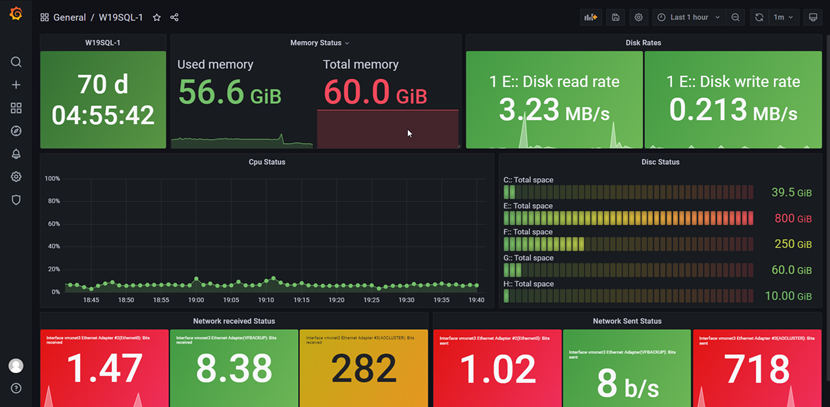
Task: Click the zoom out time range button
Action: (736, 17)
